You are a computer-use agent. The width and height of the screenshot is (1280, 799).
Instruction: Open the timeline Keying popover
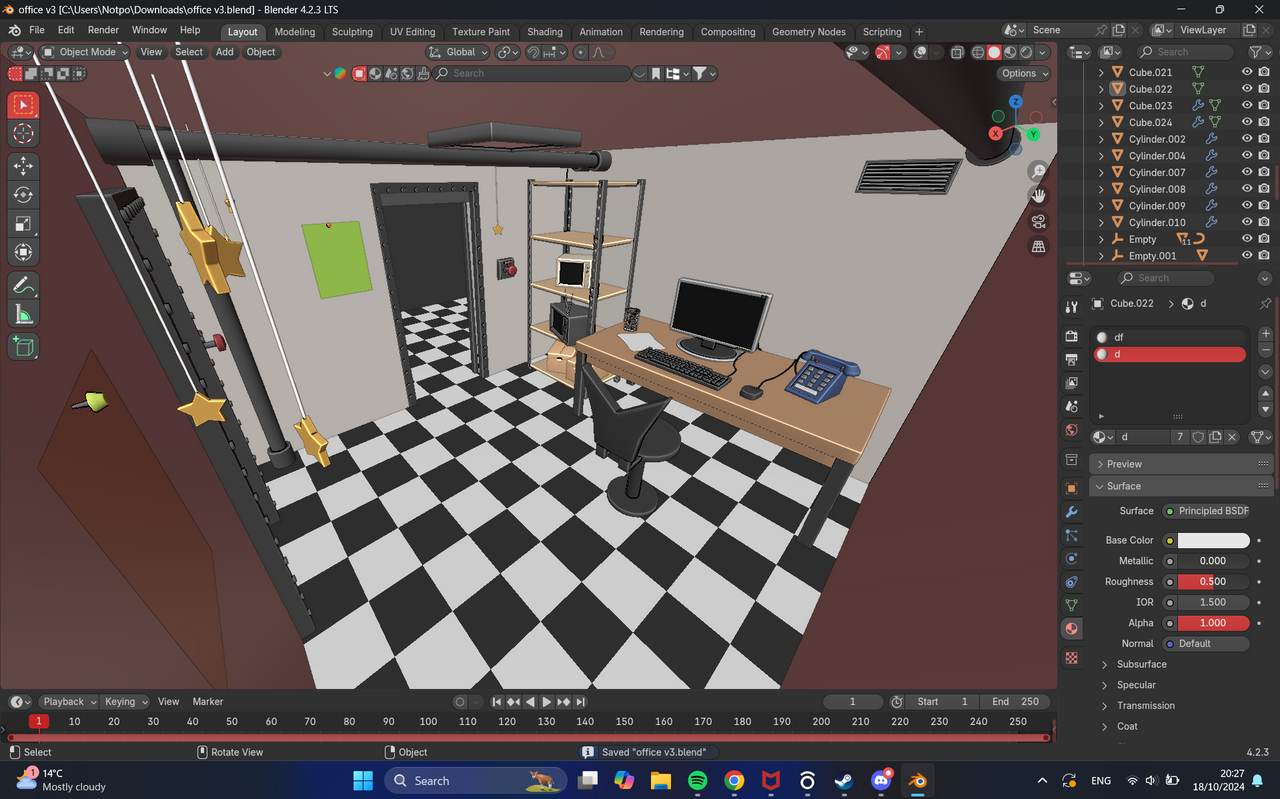coord(126,702)
